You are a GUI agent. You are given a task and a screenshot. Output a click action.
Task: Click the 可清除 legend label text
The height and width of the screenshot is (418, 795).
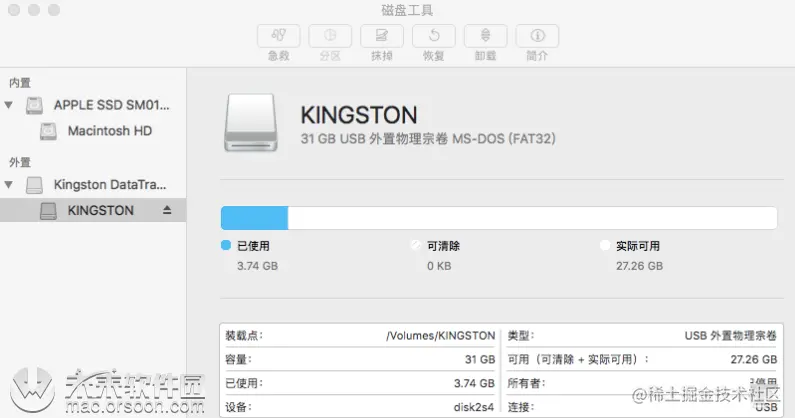443,246
